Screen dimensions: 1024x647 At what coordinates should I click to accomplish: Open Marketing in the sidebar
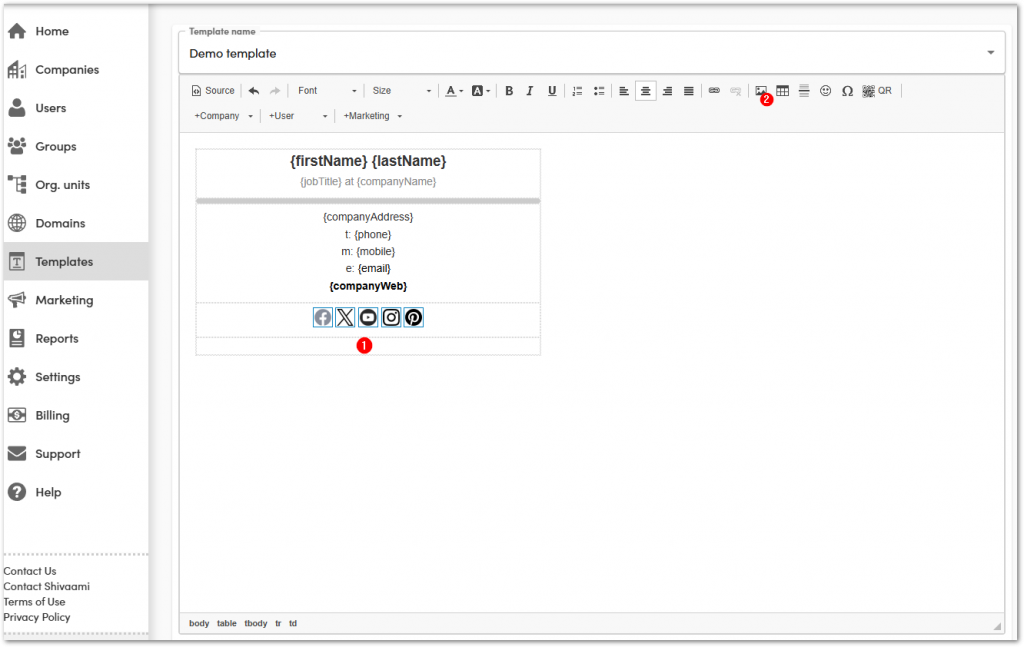tap(64, 300)
